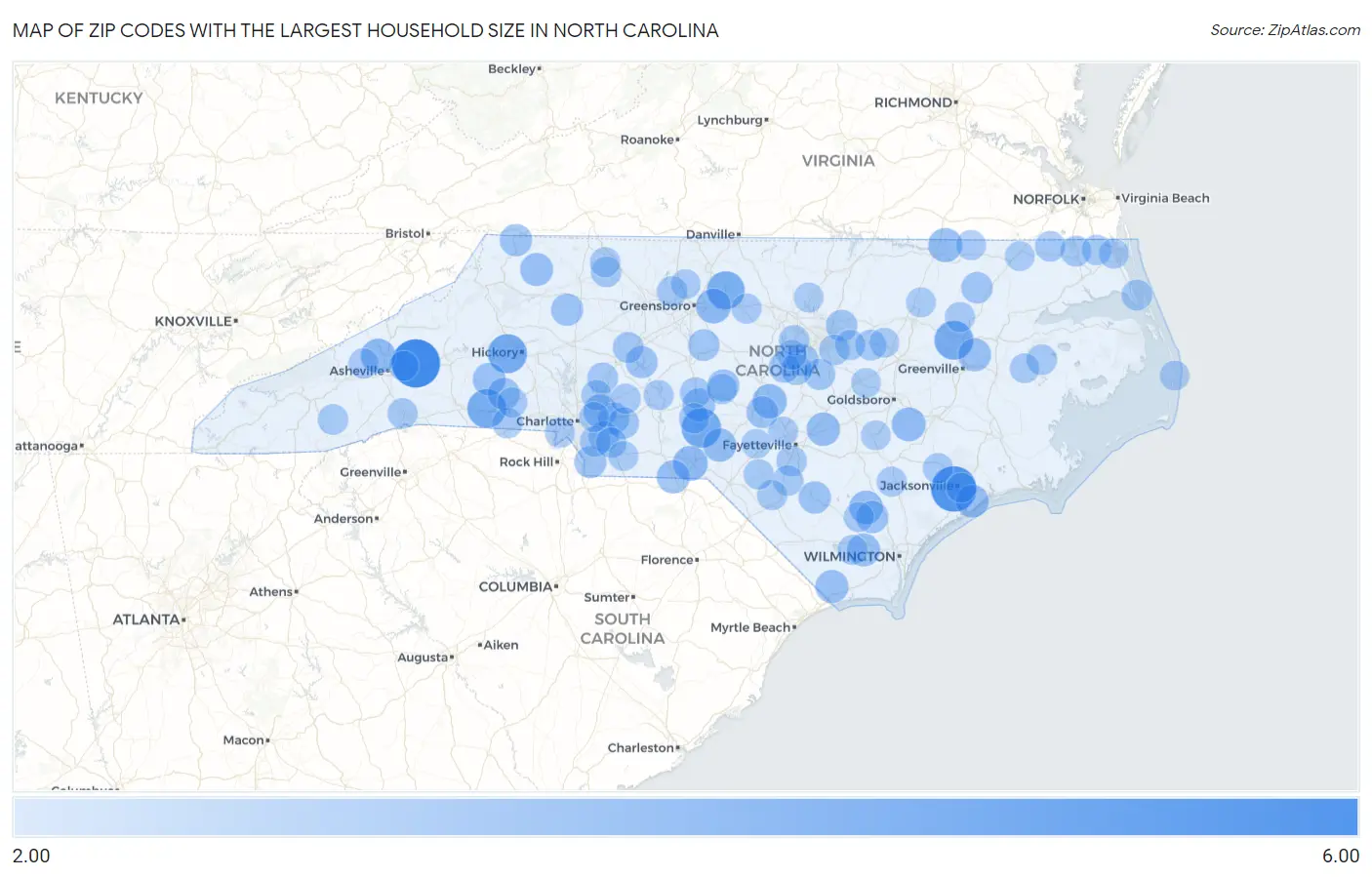This screenshot has width=1372, height=877.
Task: Click the large dark bubble near Asheville
Action: (x=416, y=363)
